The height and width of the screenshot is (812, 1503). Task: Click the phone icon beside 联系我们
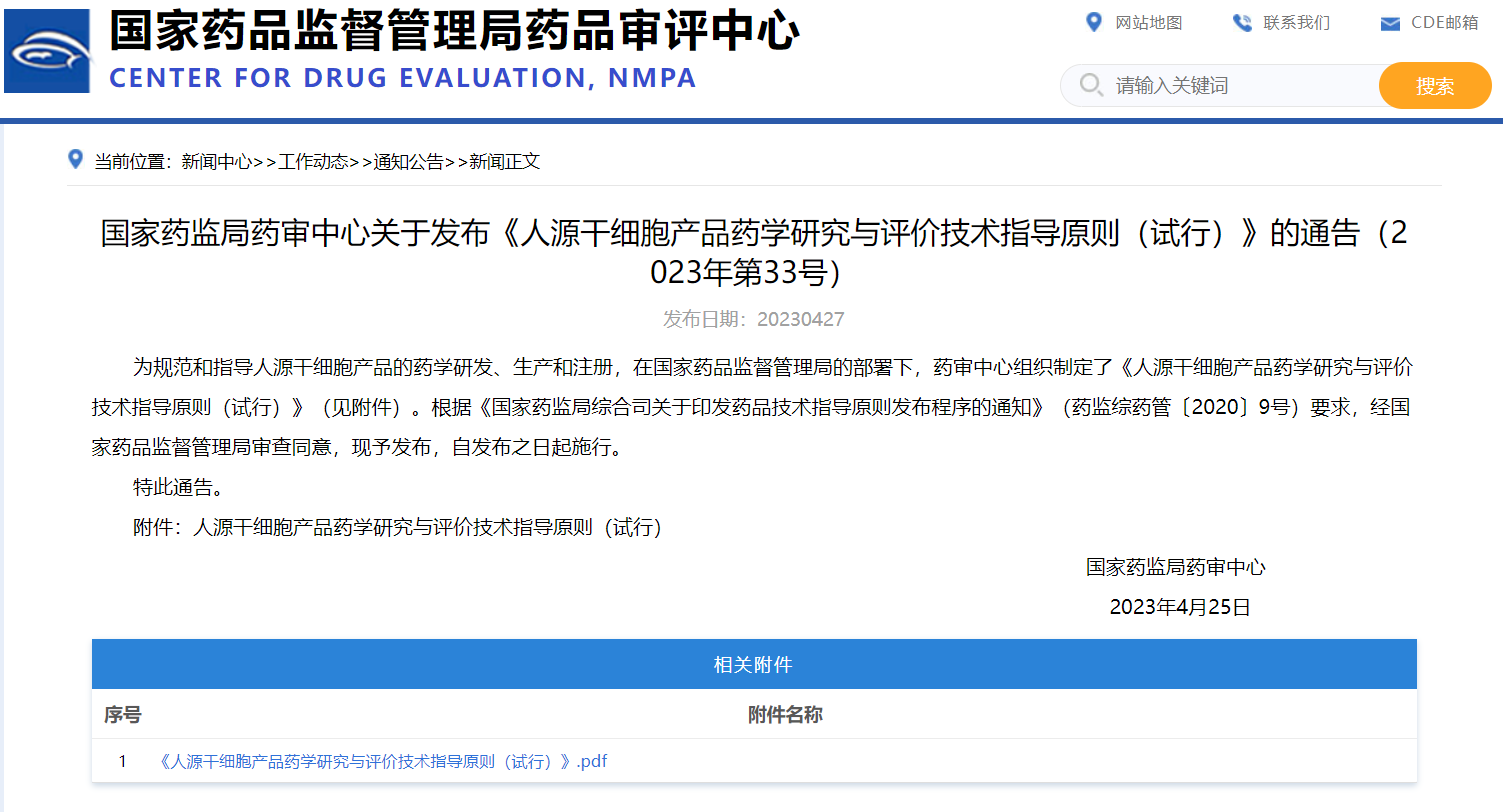1242,21
